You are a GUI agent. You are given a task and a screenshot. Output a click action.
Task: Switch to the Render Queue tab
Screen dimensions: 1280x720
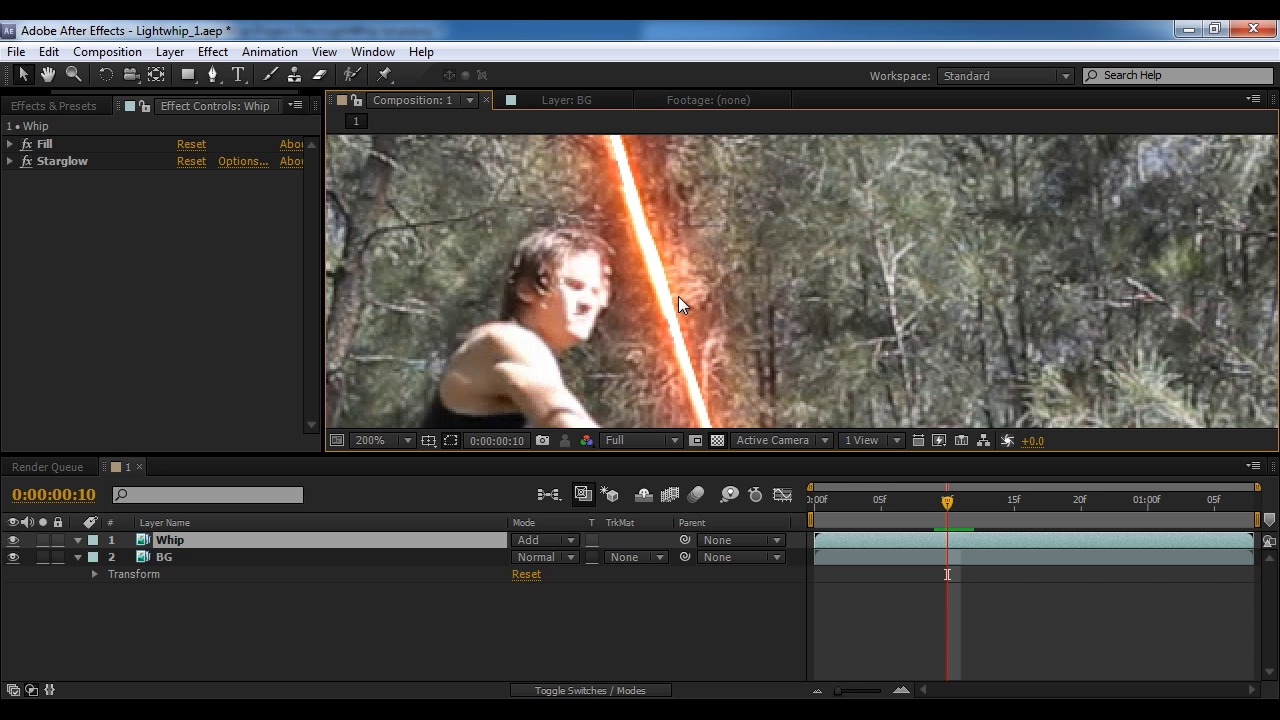[47, 467]
